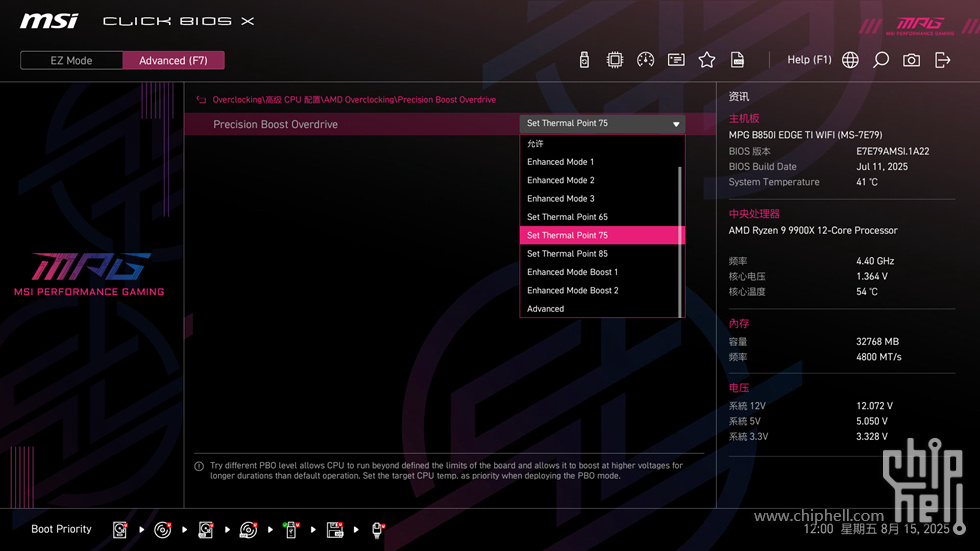Open the CPU chip icon in toolbar

[x=615, y=60]
